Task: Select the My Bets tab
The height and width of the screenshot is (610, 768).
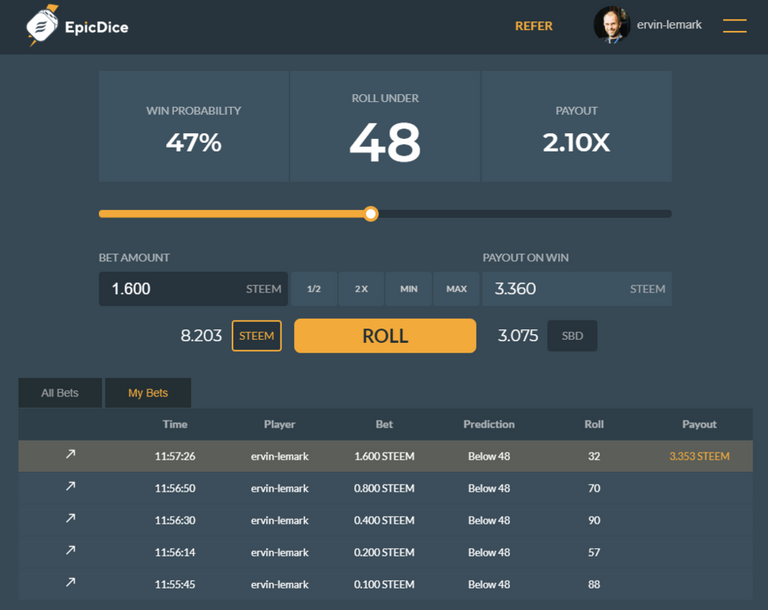Action: [148, 393]
